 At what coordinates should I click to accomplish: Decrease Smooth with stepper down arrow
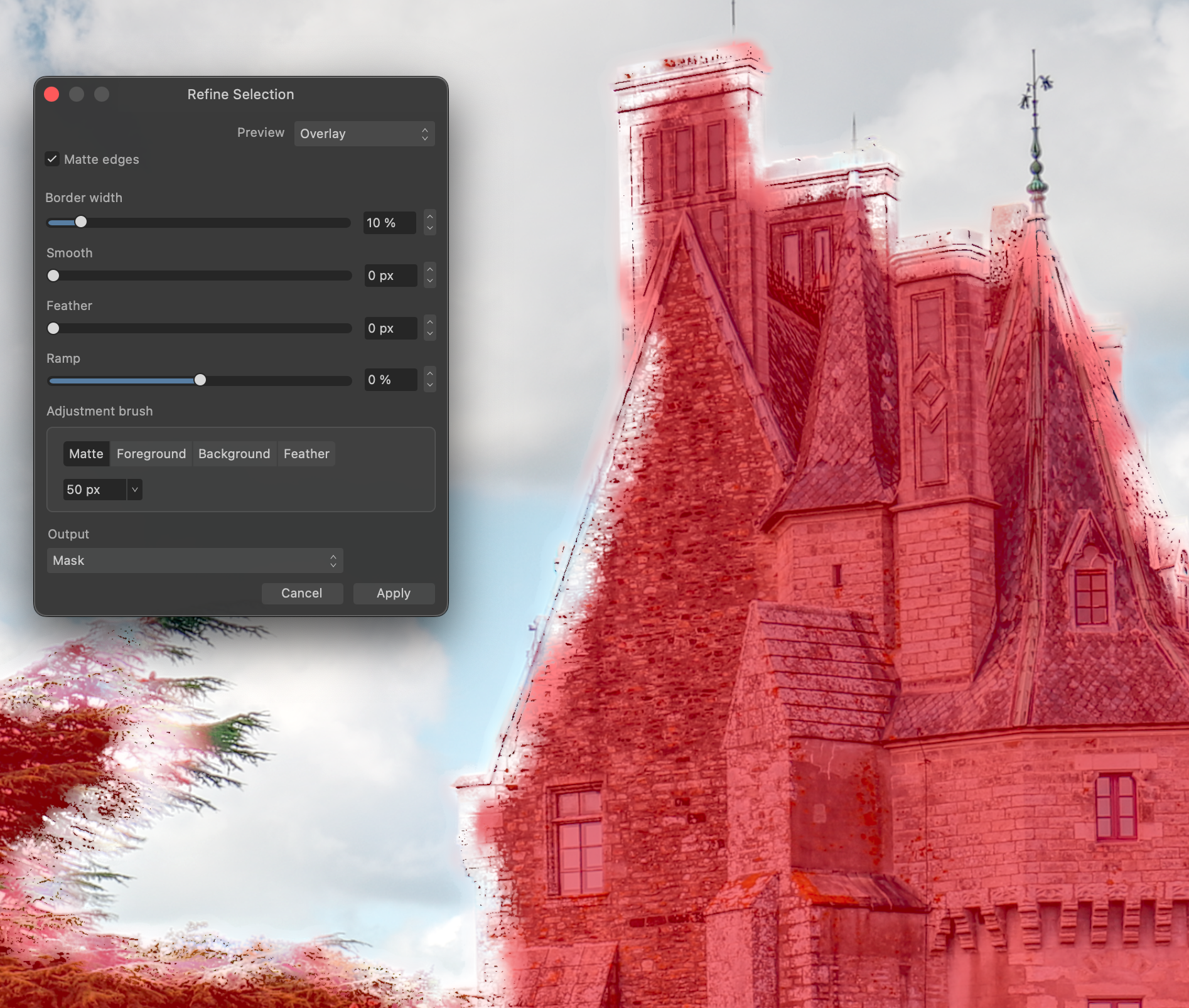point(430,281)
